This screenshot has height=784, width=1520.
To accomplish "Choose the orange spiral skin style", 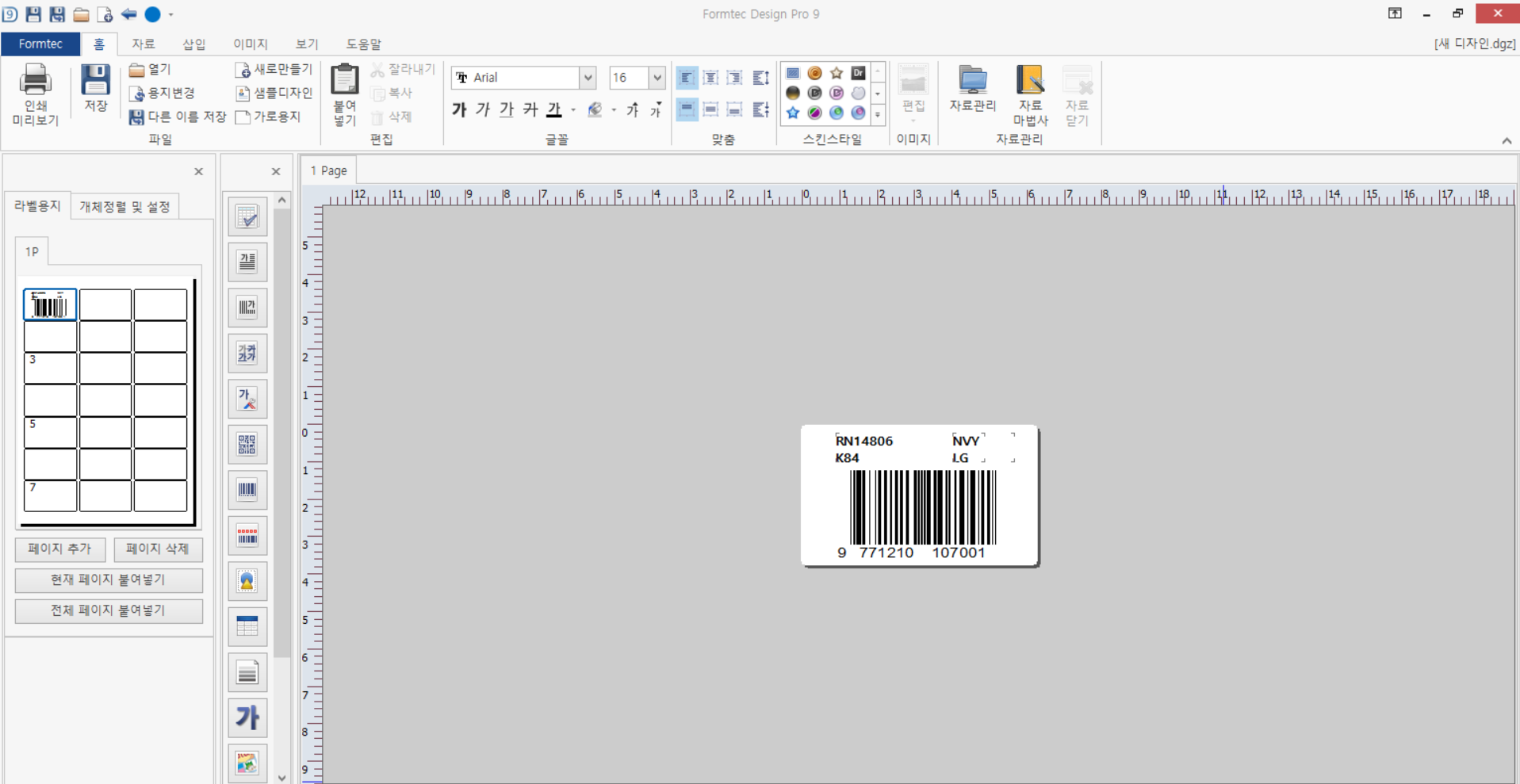I will pos(814,73).
